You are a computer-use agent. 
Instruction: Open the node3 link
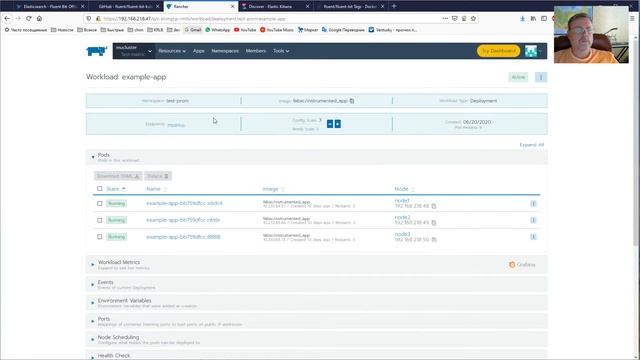pyautogui.click(x=402, y=234)
